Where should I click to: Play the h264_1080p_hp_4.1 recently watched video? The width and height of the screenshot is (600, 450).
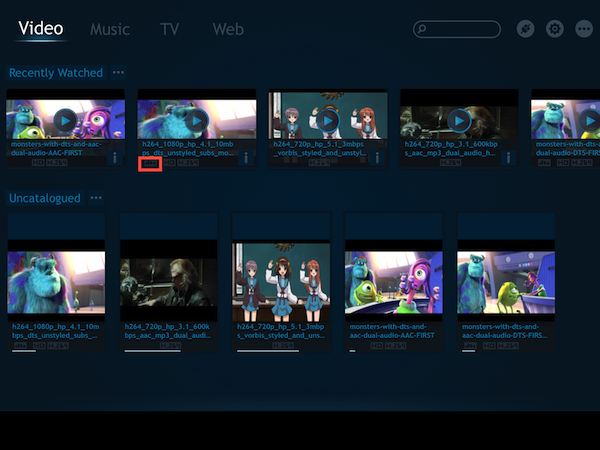(x=197, y=121)
